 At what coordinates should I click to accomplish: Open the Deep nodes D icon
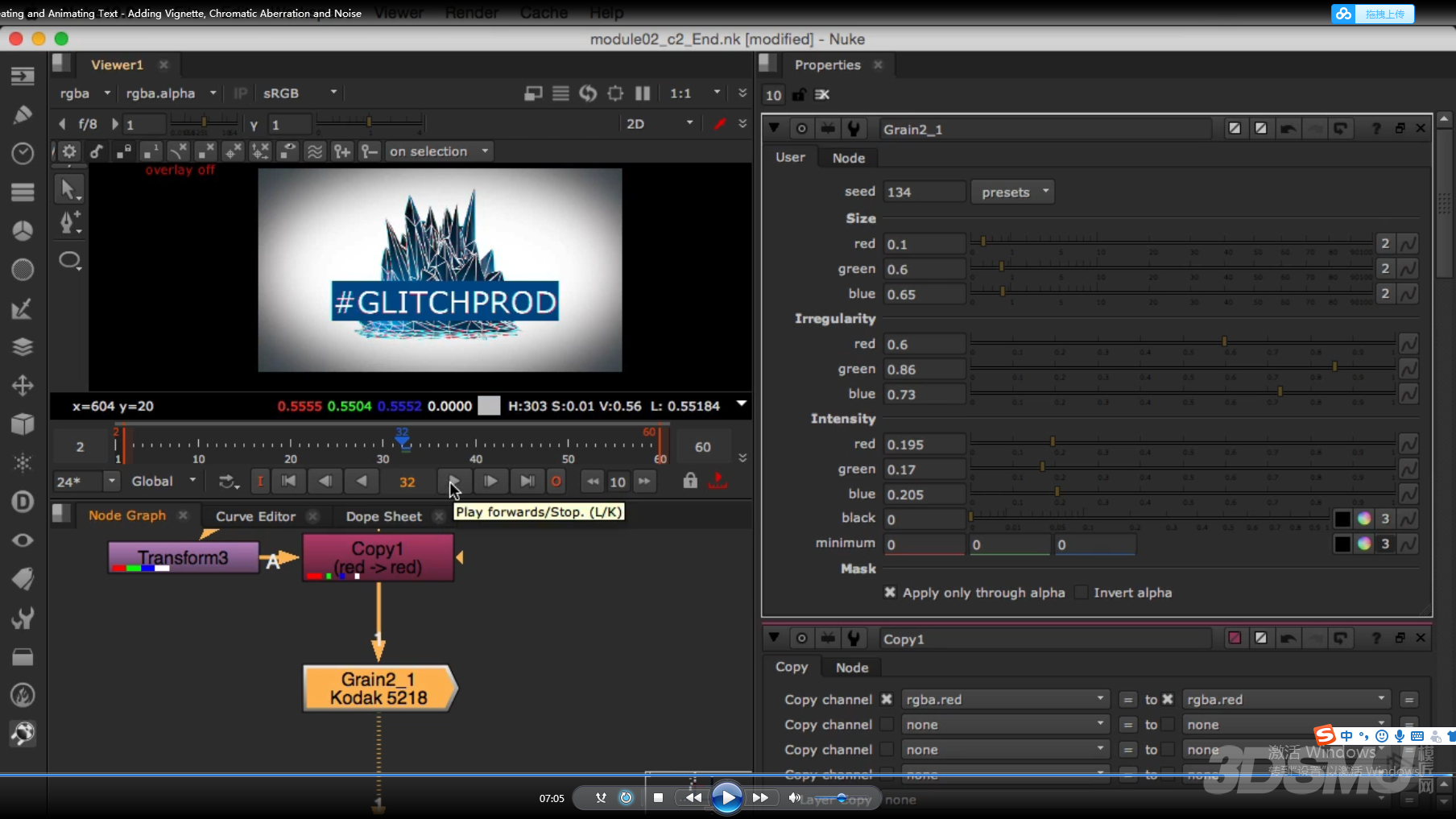click(23, 502)
